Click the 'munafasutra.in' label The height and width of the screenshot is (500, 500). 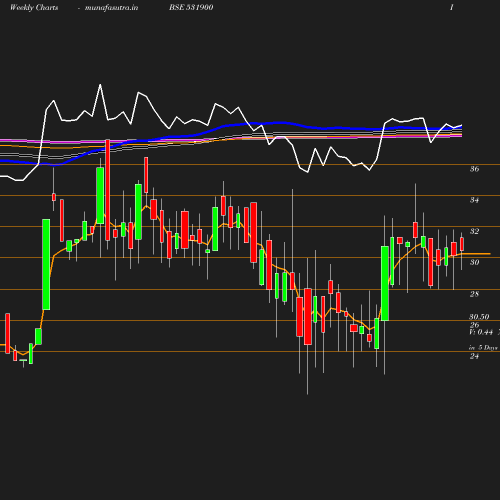(111, 7)
